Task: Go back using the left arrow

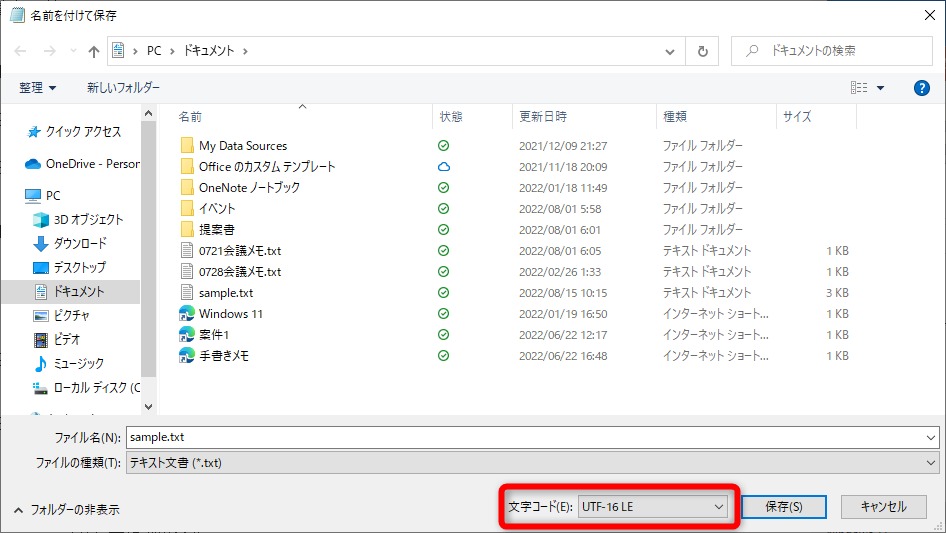Action: [x=21, y=51]
